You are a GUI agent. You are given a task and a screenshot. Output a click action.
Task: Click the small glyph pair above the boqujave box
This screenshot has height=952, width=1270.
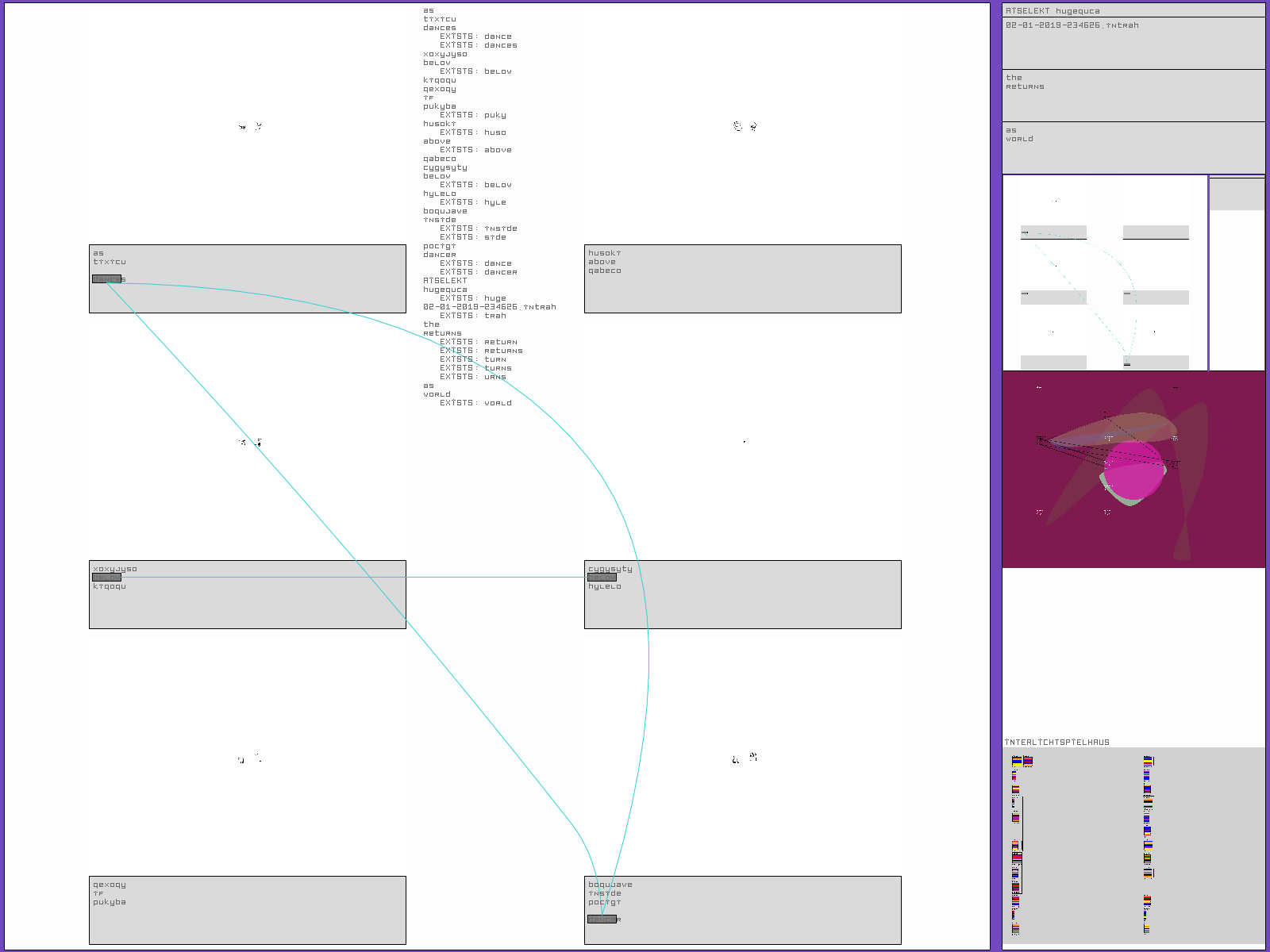(745, 758)
